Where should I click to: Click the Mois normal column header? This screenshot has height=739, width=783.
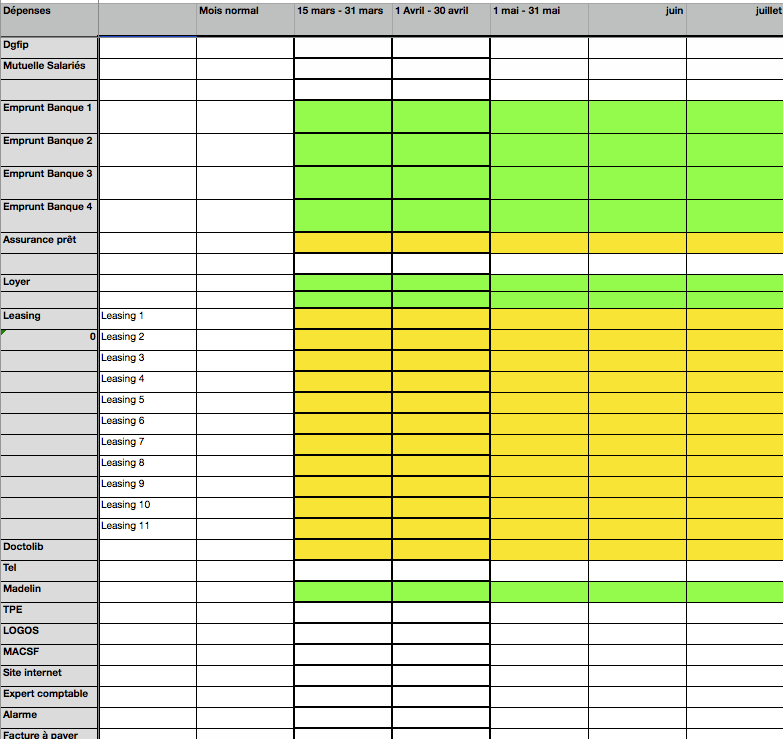tap(245, 18)
